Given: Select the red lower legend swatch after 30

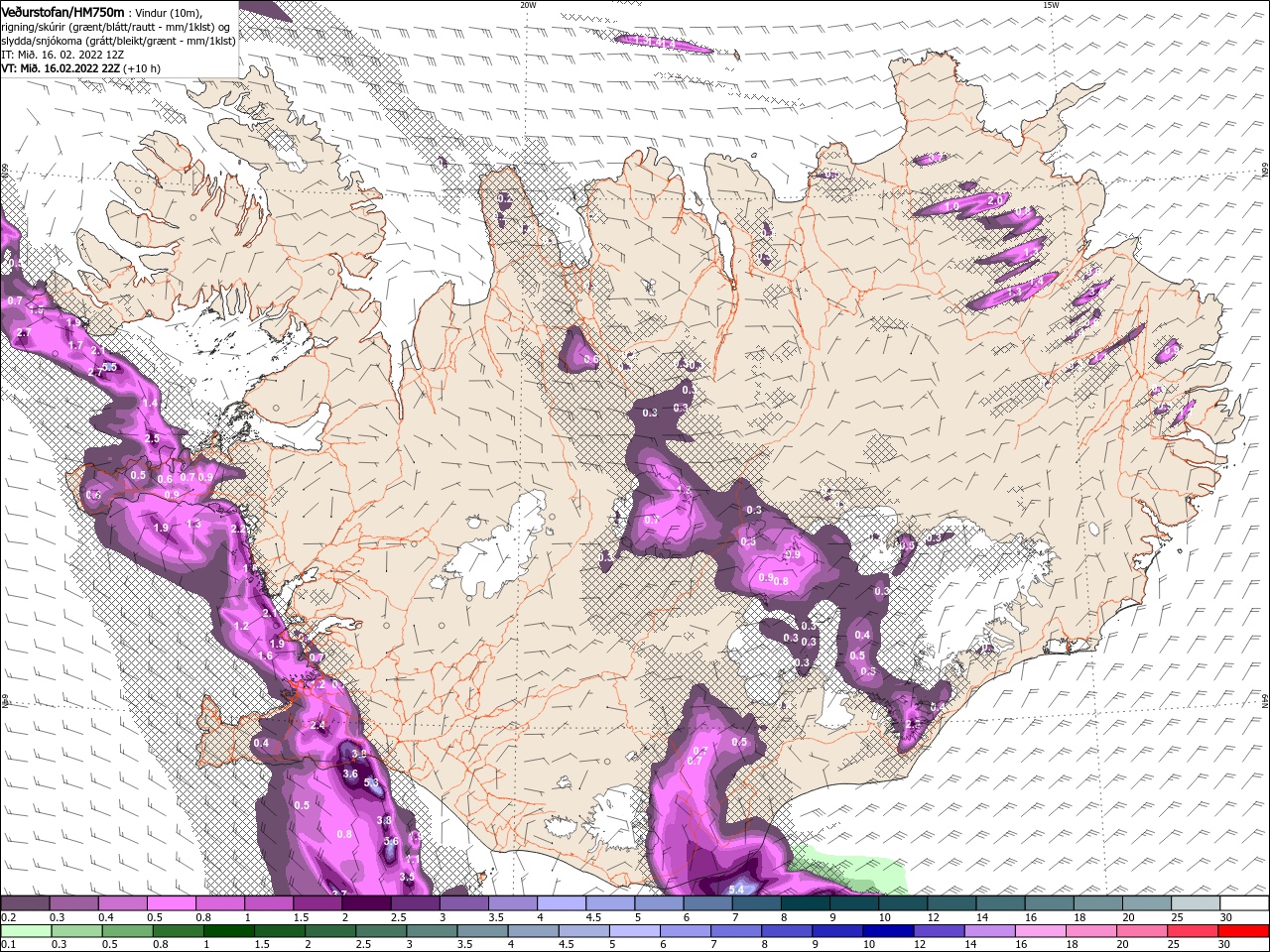Looking at the screenshot, I should click(1243, 931).
